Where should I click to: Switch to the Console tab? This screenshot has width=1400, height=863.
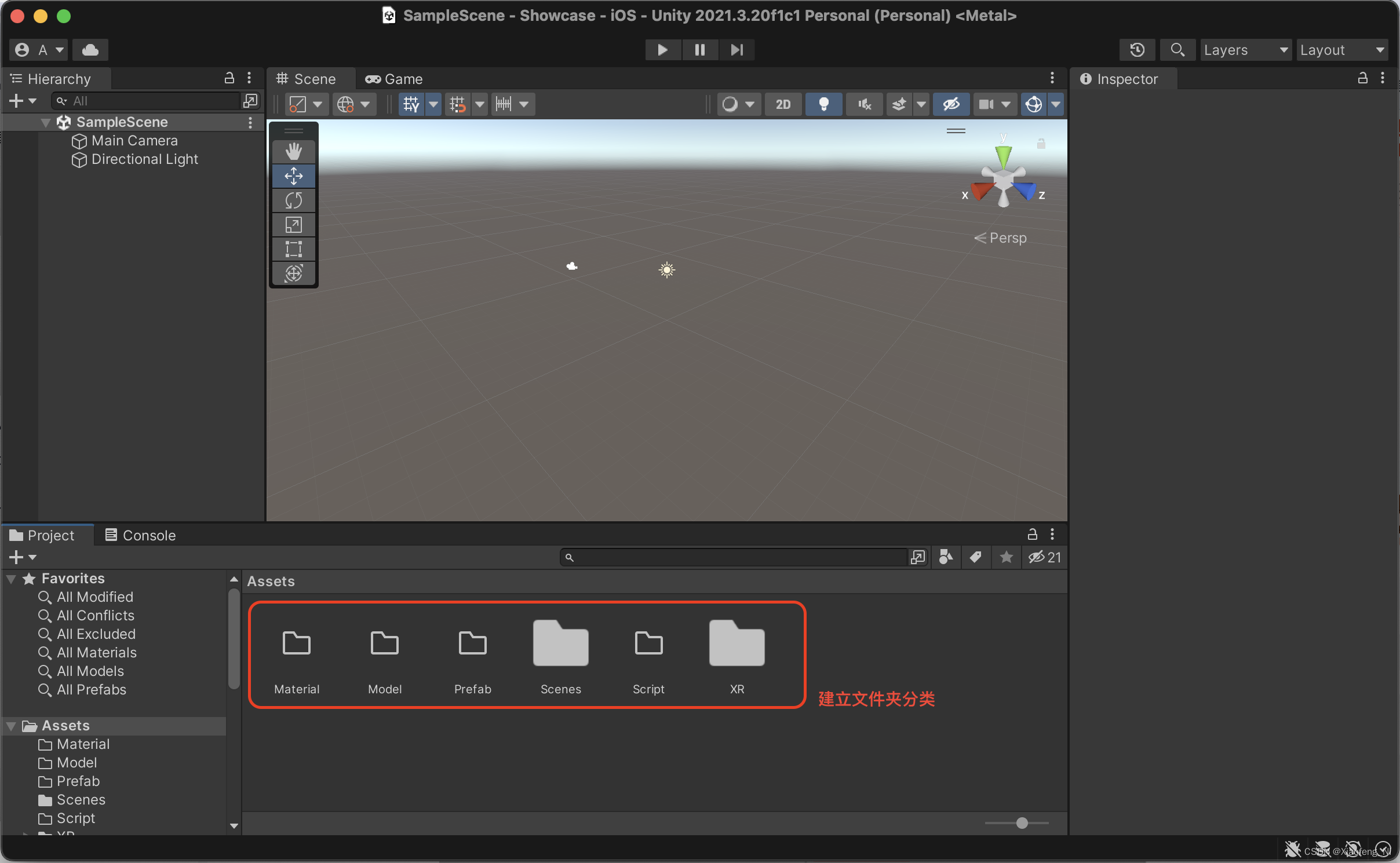click(x=141, y=535)
